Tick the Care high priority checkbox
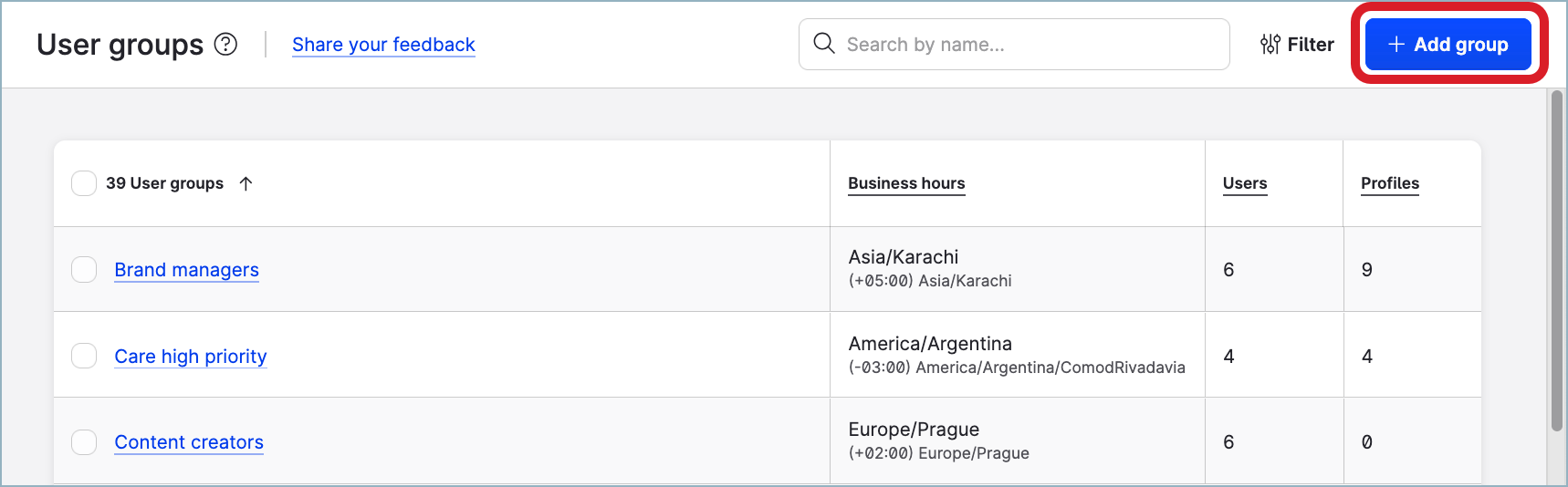 [x=84, y=356]
